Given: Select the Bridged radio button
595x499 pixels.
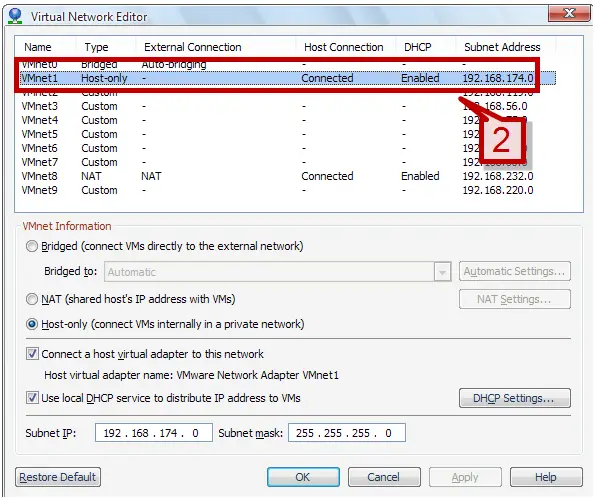Looking at the screenshot, I should tap(32, 246).
